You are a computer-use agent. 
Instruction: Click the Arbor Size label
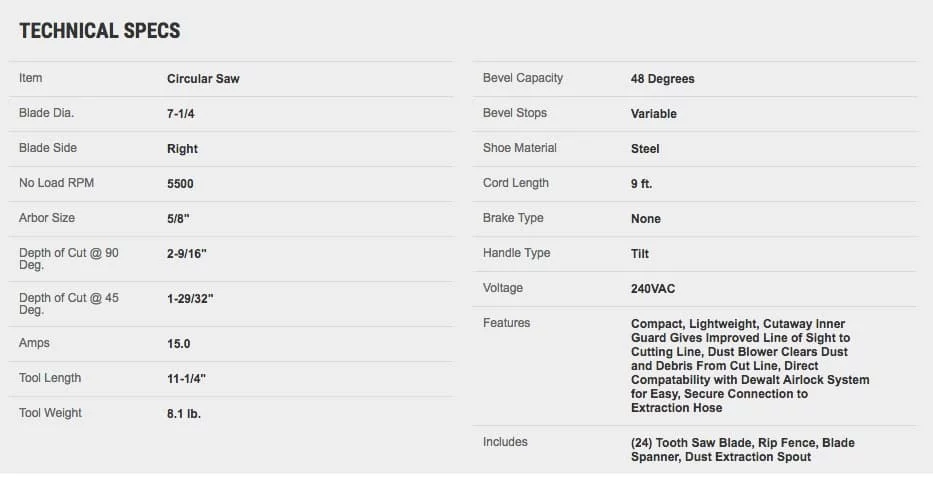[x=46, y=218]
